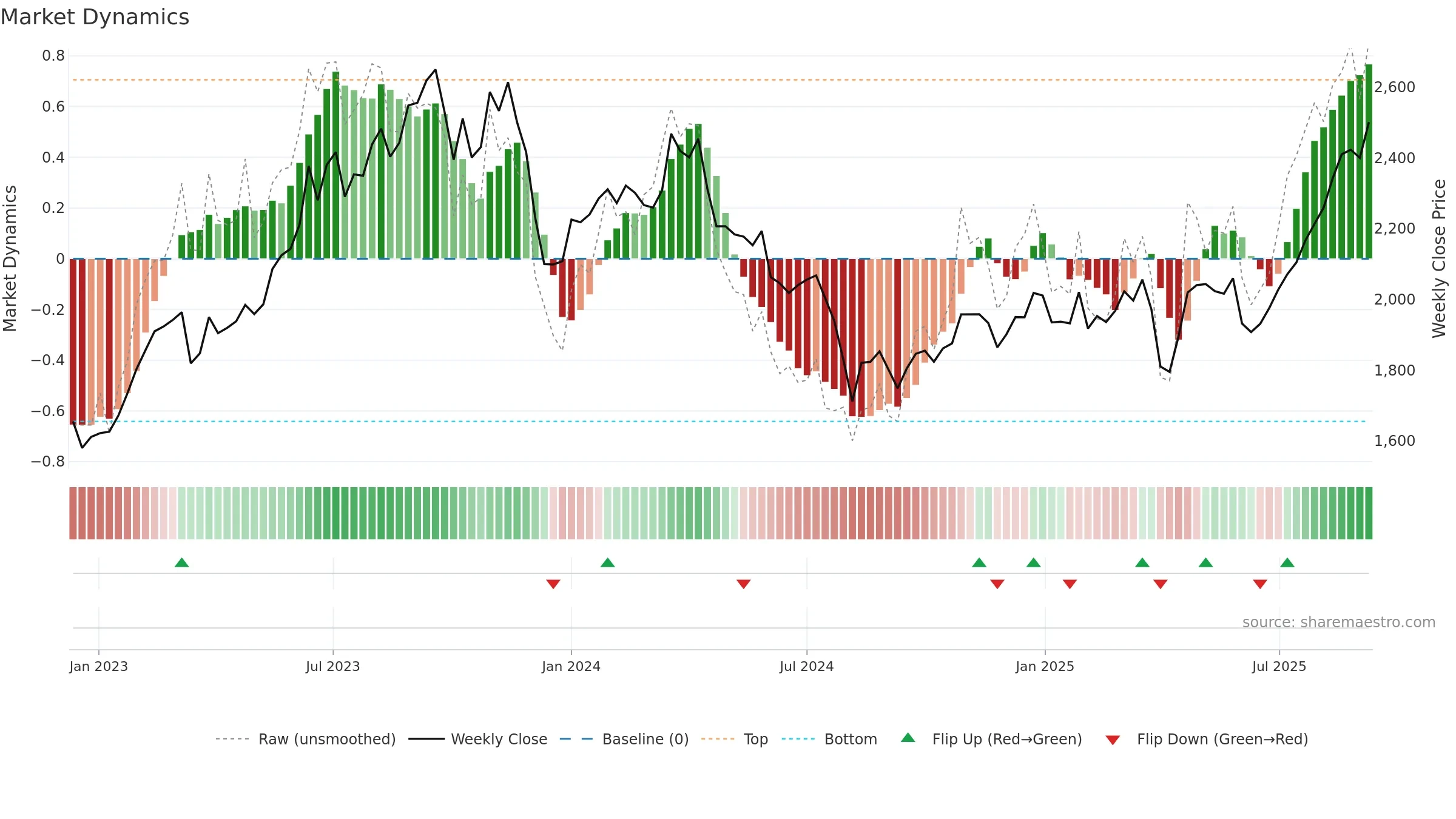Click the first dark red bar at far left

tap(73, 341)
